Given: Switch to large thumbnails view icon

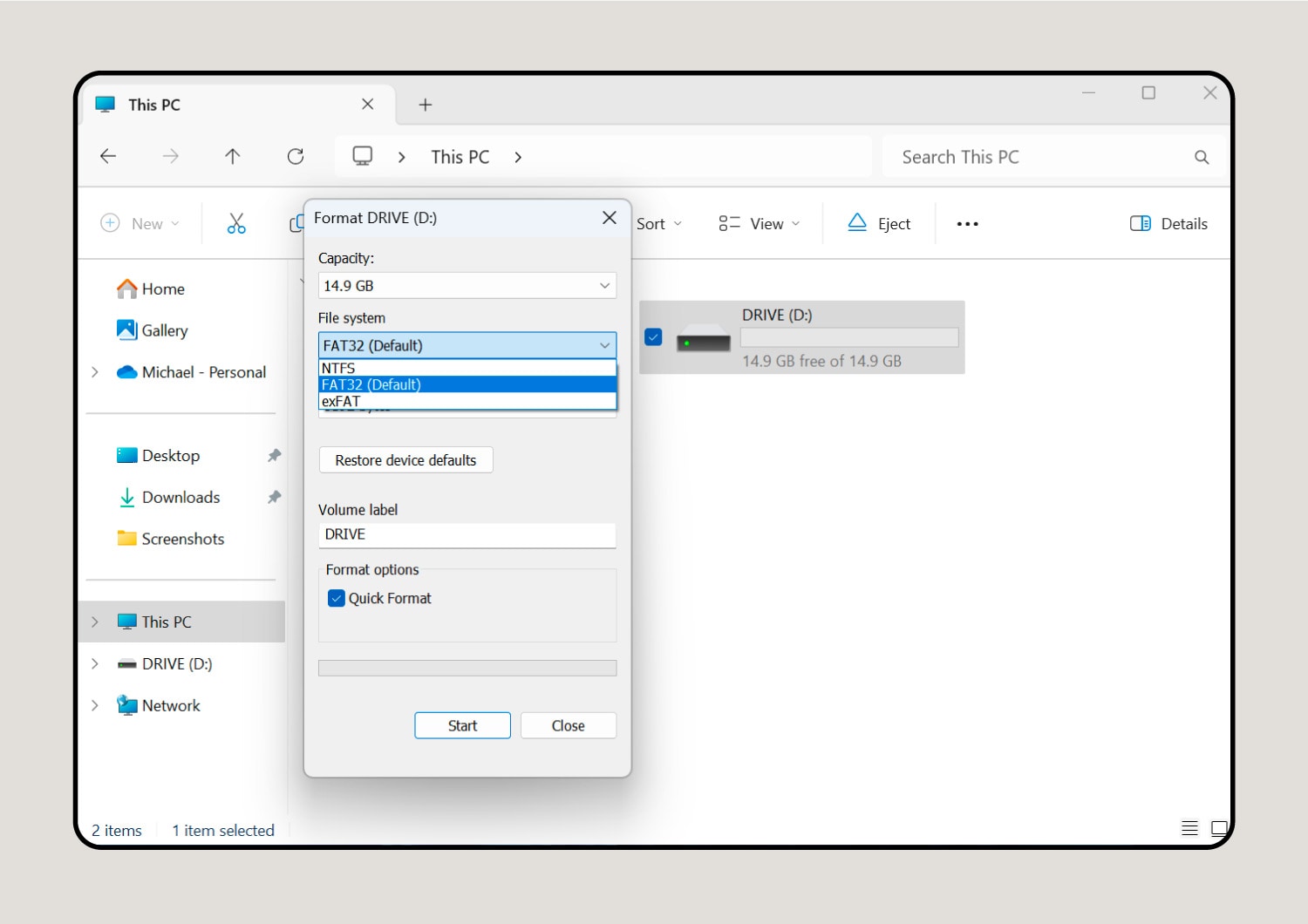Looking at the screenshot, I should 1219,828.
